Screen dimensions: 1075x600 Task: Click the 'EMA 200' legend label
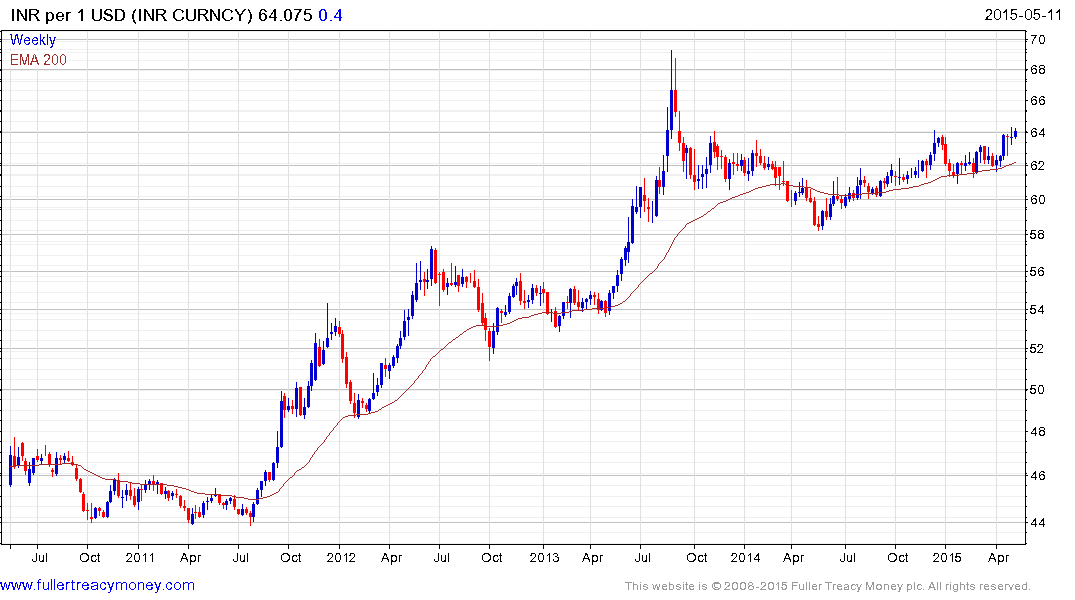pyautogui.click(x=38, y=60)
